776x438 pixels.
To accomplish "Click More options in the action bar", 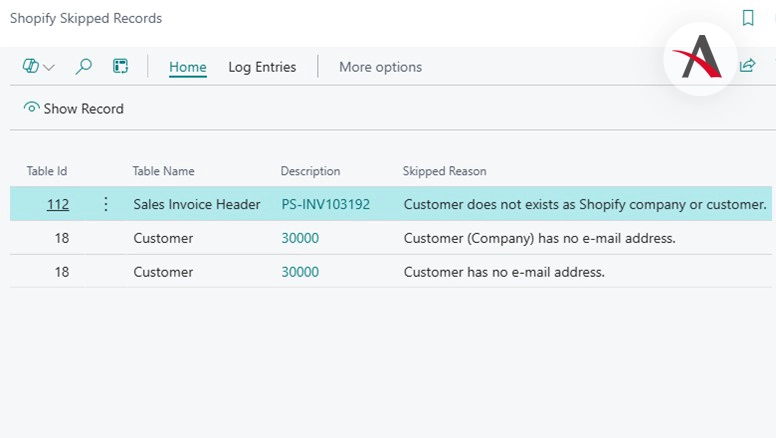I will click(380, 67).
